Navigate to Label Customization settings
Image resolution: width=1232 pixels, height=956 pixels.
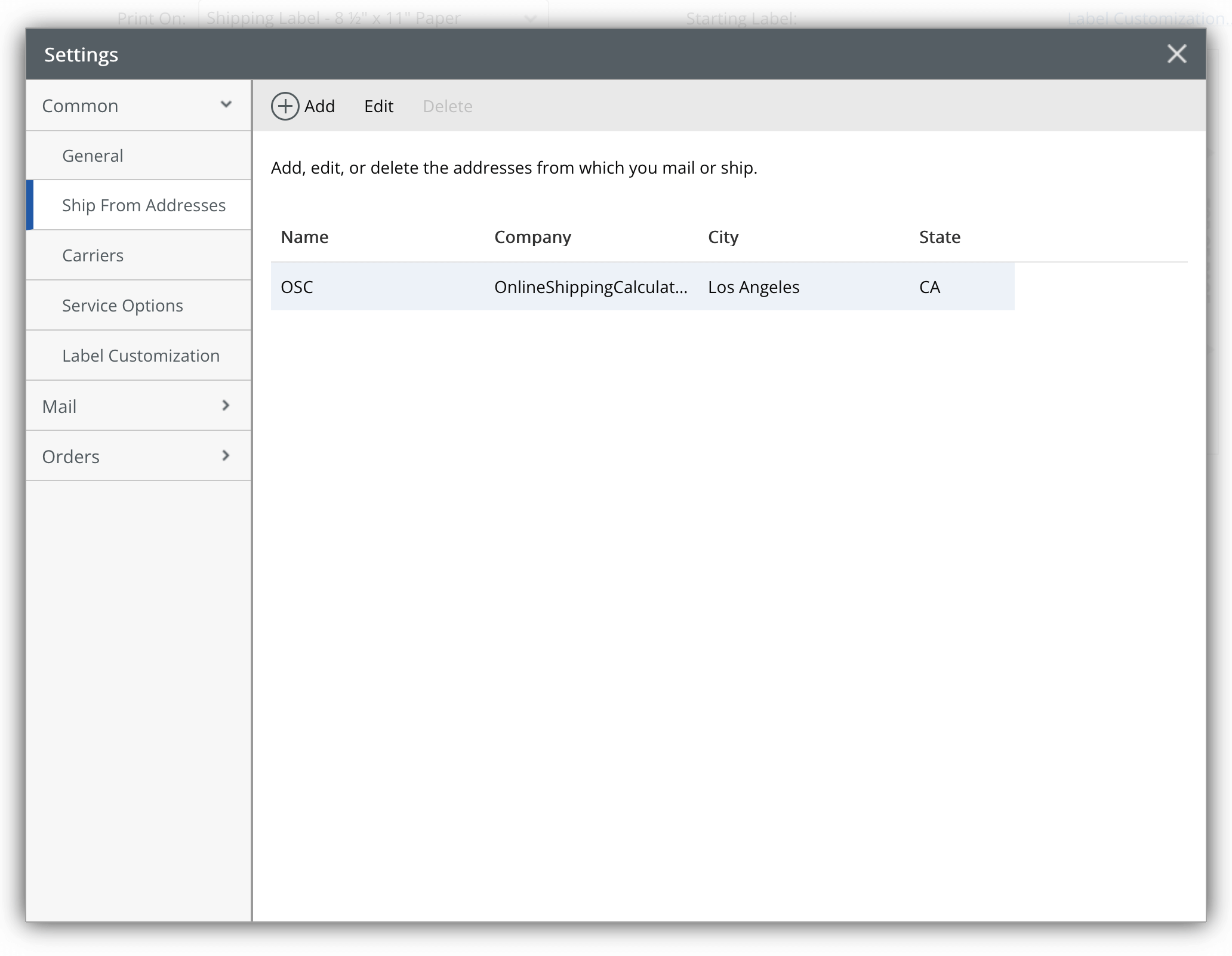(x=139, y=355)
